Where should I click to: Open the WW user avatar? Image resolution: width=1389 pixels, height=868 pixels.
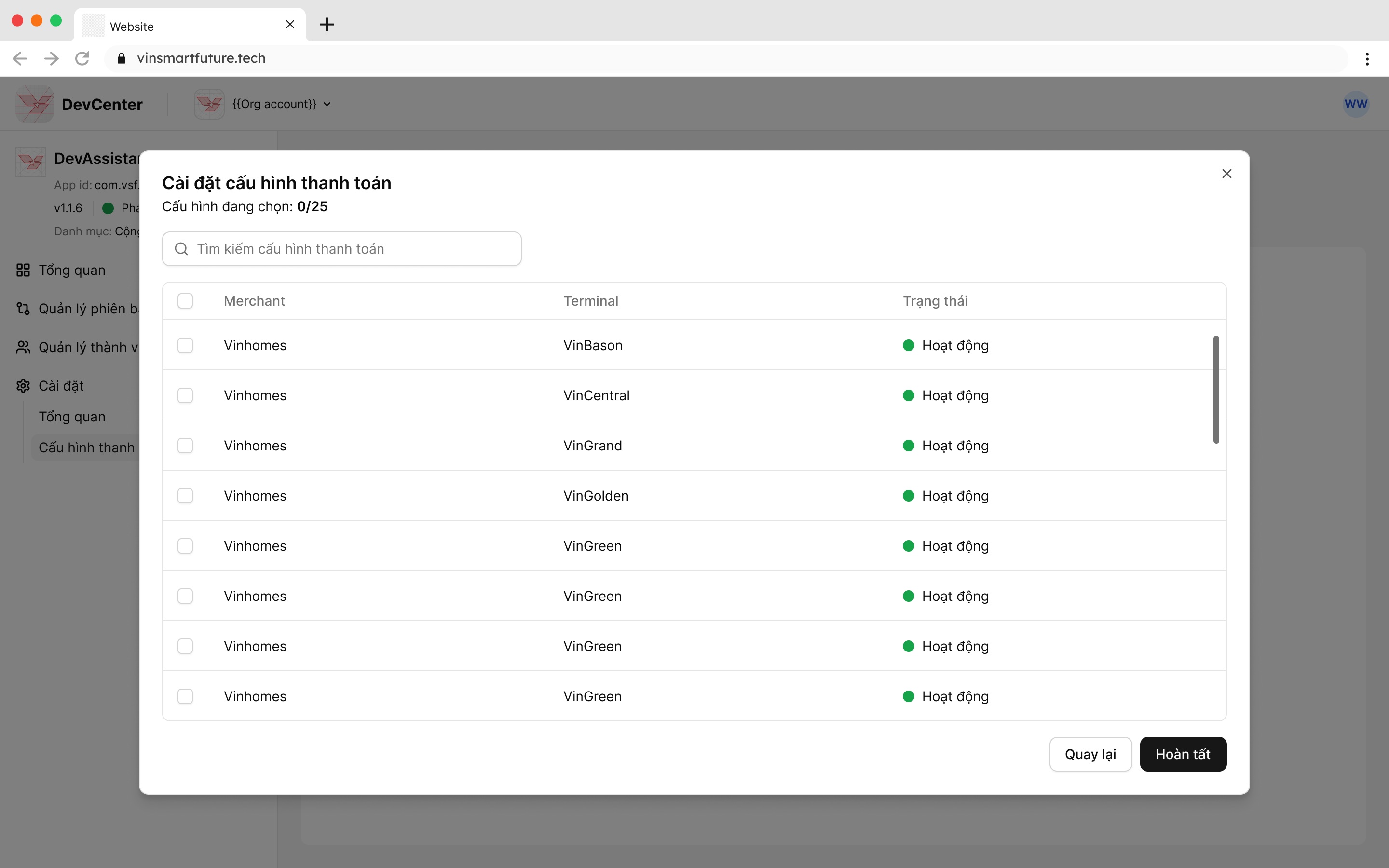(1356, 104)
